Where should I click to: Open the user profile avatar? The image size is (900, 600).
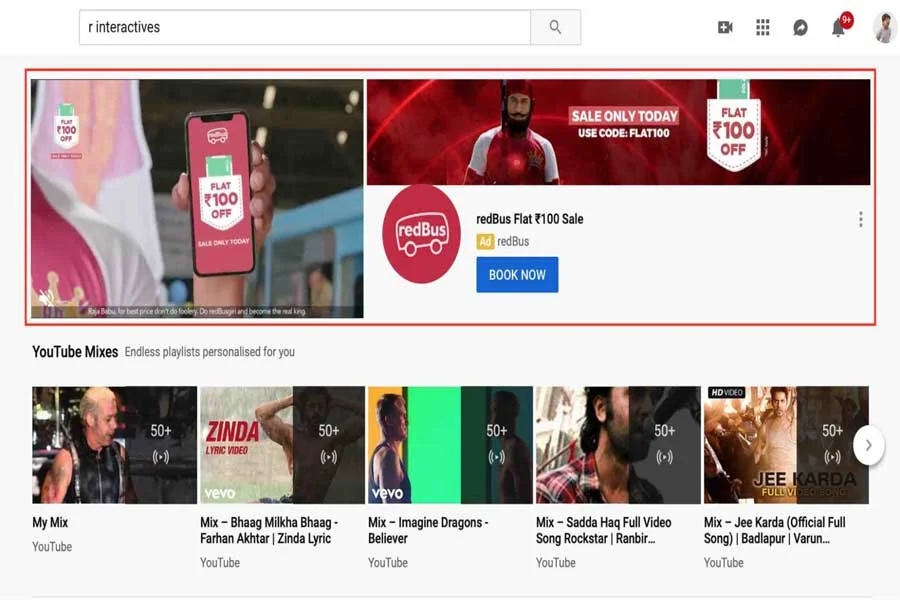884,28
